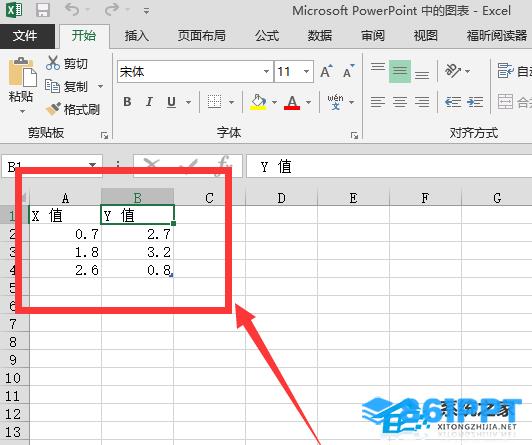Expand the Name Box dropdown arrow
Viewport: 532px width, 445px height.
[x=92, y=165]
